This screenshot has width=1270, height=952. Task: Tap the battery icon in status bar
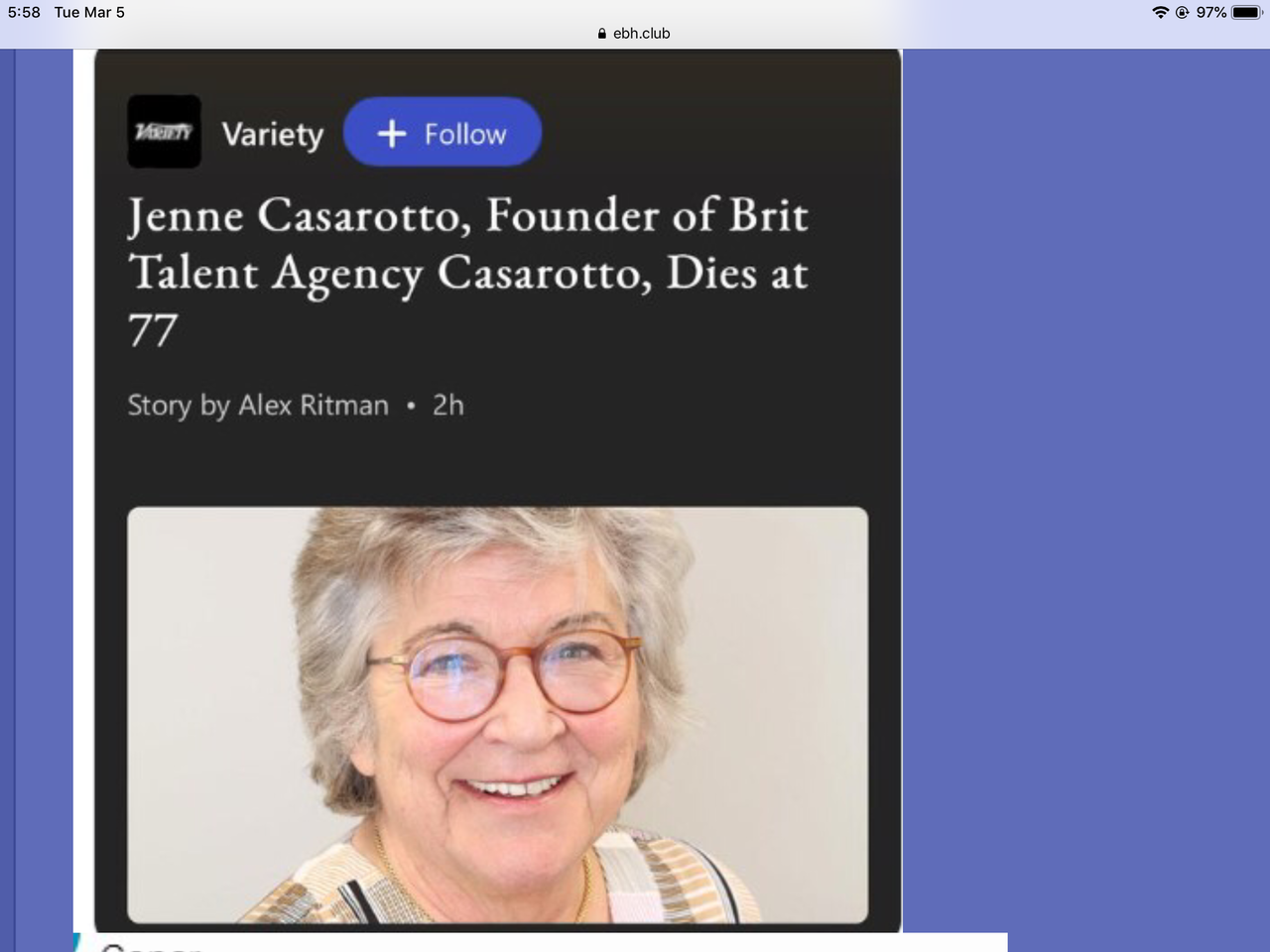(x=1247, y=12)
